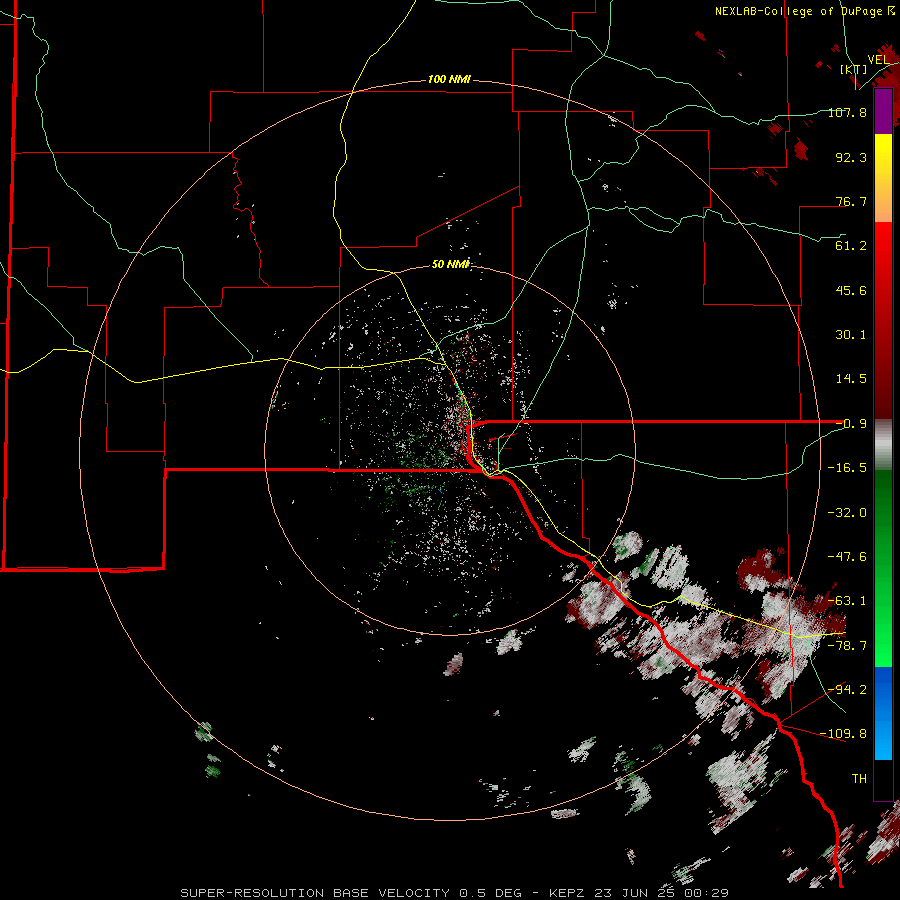Click the [KT] units label
Screen dimensions: 900x900
point(854,69)
